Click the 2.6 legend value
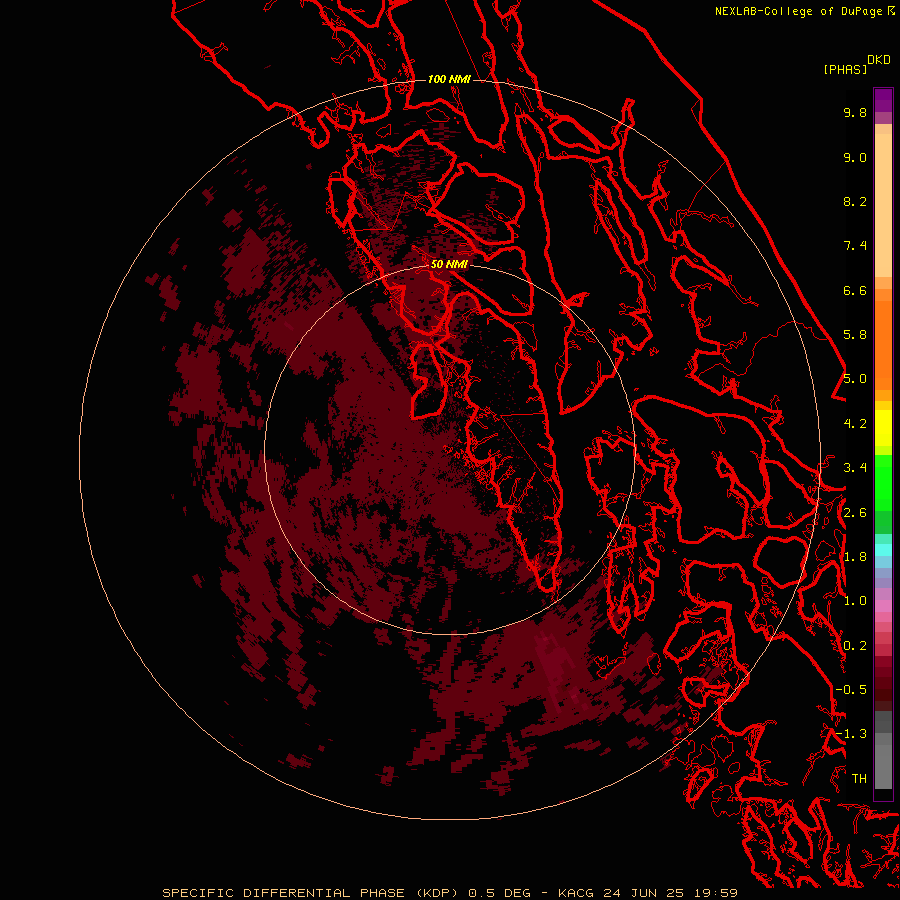900x900 pixels. pos(855,513)
